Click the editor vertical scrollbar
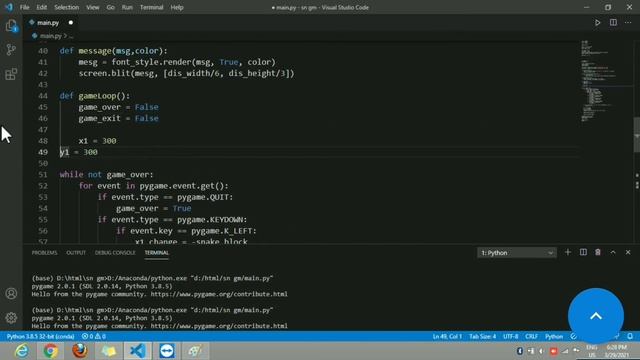640x360 pixels. coord(636,135)
